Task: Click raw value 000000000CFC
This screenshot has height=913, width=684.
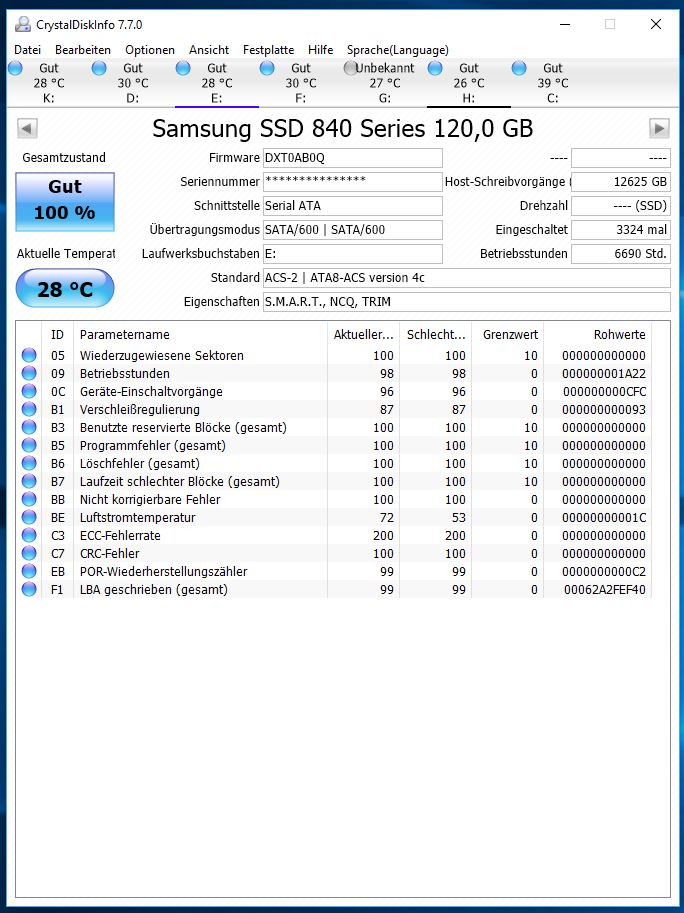Action: coord(604,392)
